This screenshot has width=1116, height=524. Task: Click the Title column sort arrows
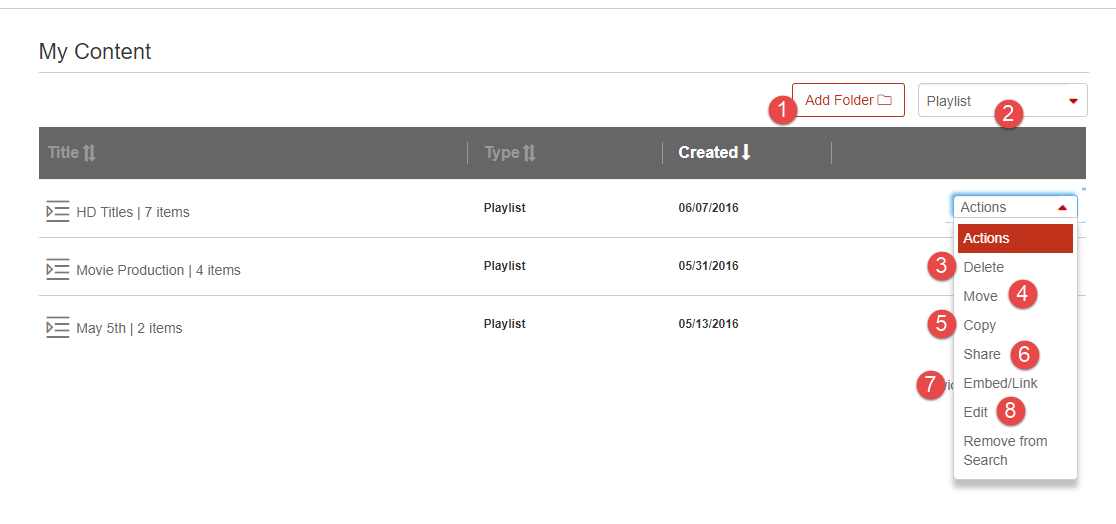(x=89, y=152)
